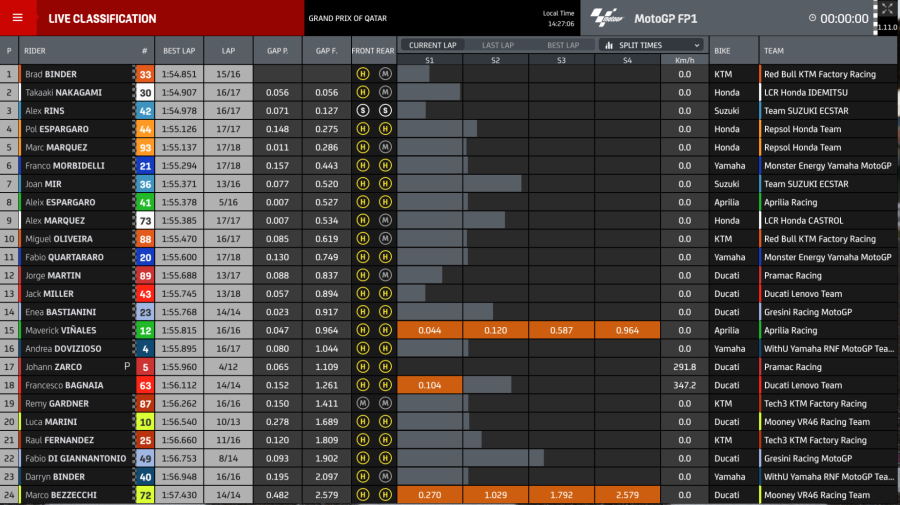Click Pol Espargaro's rear hard tyre icon
The image size is (900, 505).
385,129
